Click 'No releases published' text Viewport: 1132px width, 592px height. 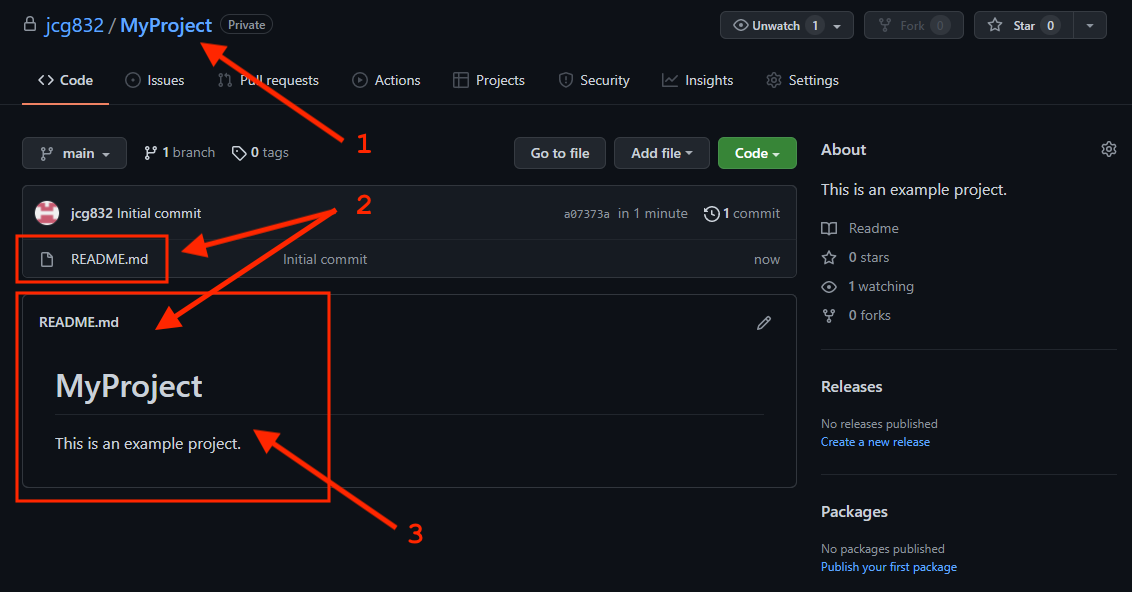coord(879,424)
